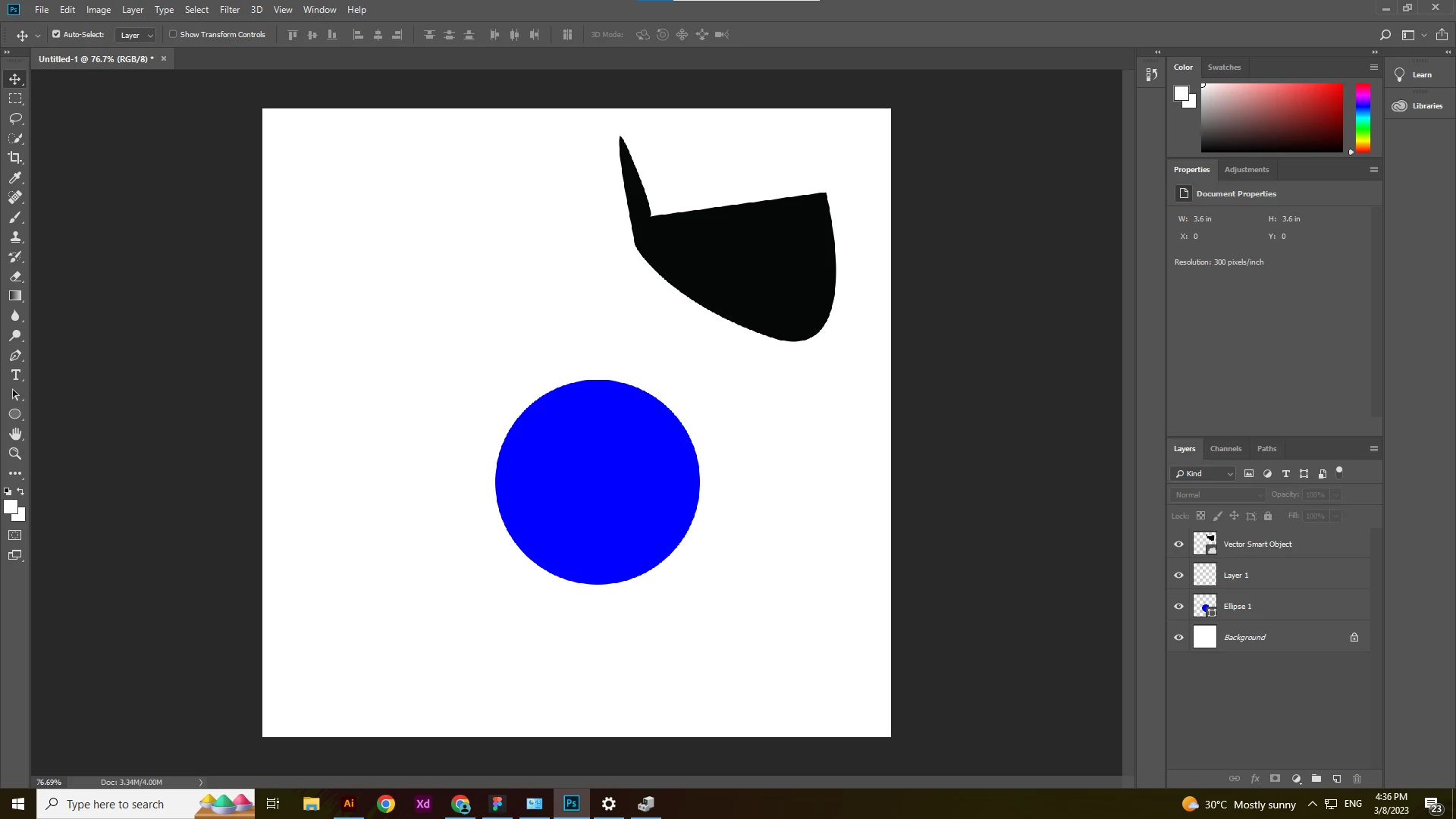Screen dimensions: 1456x819
Task: Open the layer filter Kind dropdown
Action: [x=1203, y=473]
